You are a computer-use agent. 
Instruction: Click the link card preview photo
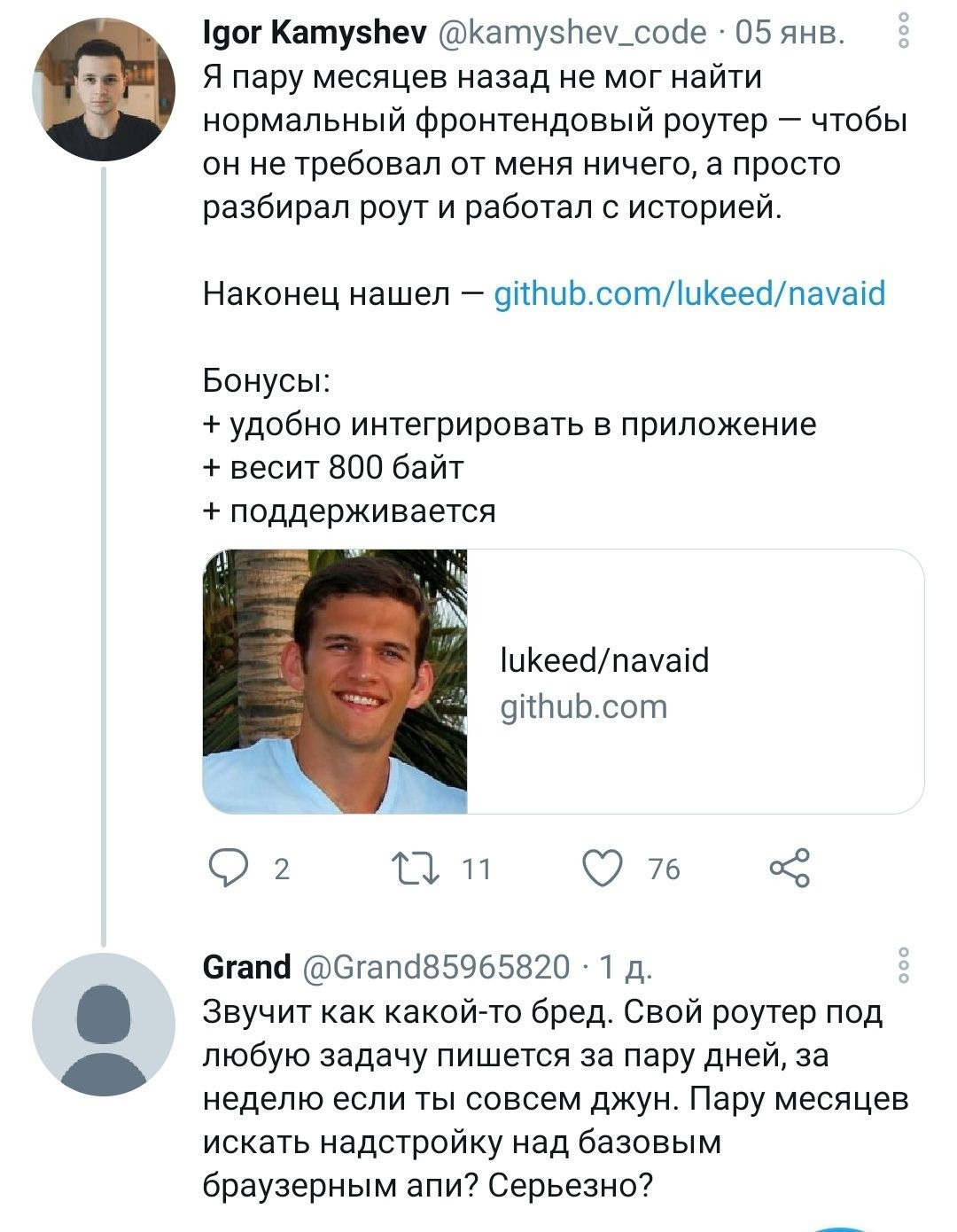coord(335,682)
